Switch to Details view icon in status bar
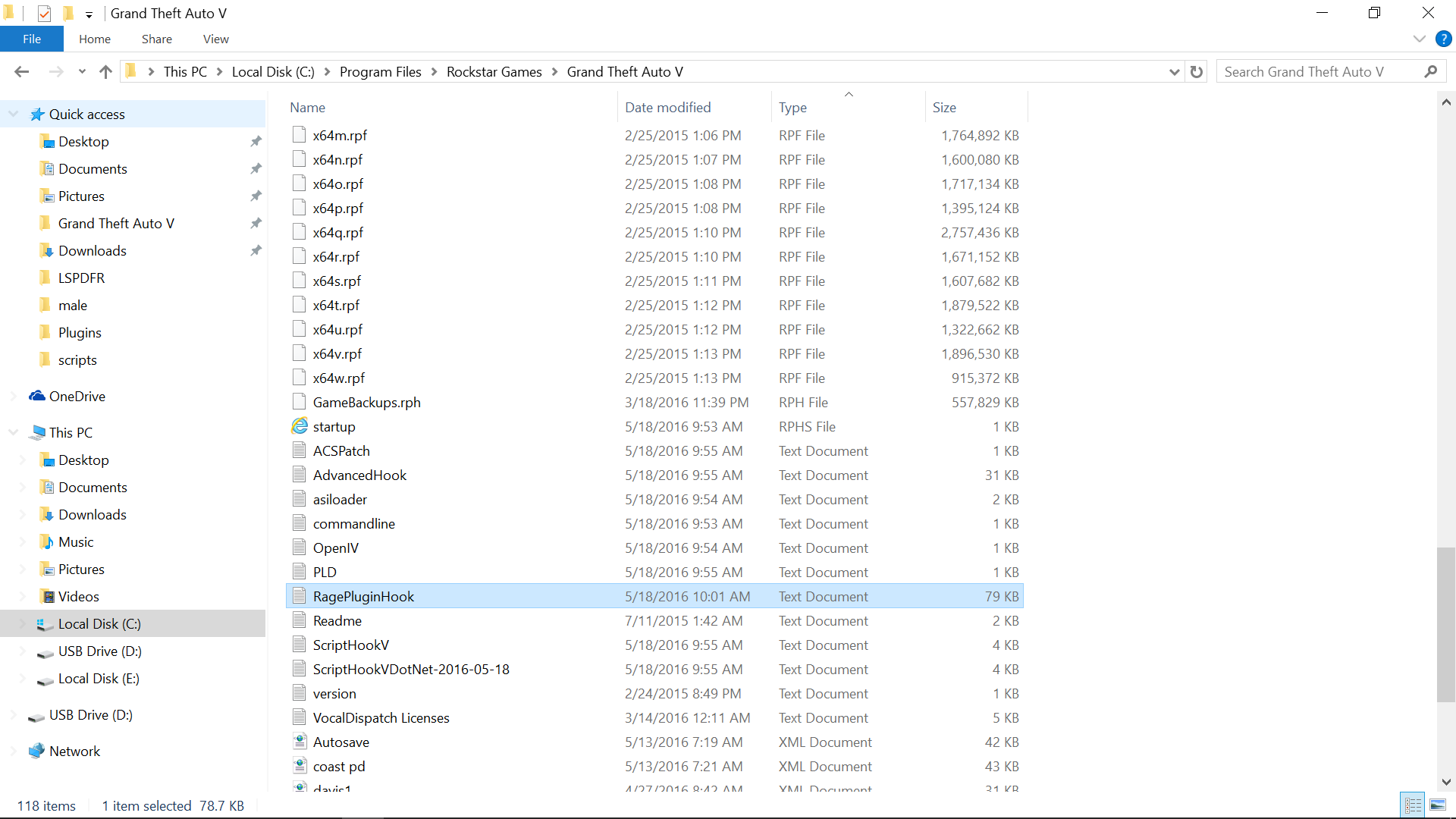The image size is (1456, 819). coord(1413,805)
